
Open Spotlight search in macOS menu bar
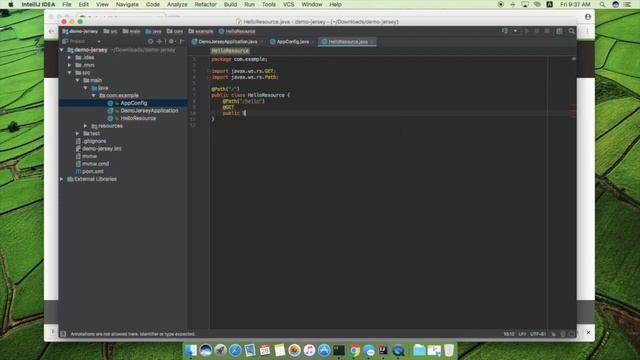(602, 4)
